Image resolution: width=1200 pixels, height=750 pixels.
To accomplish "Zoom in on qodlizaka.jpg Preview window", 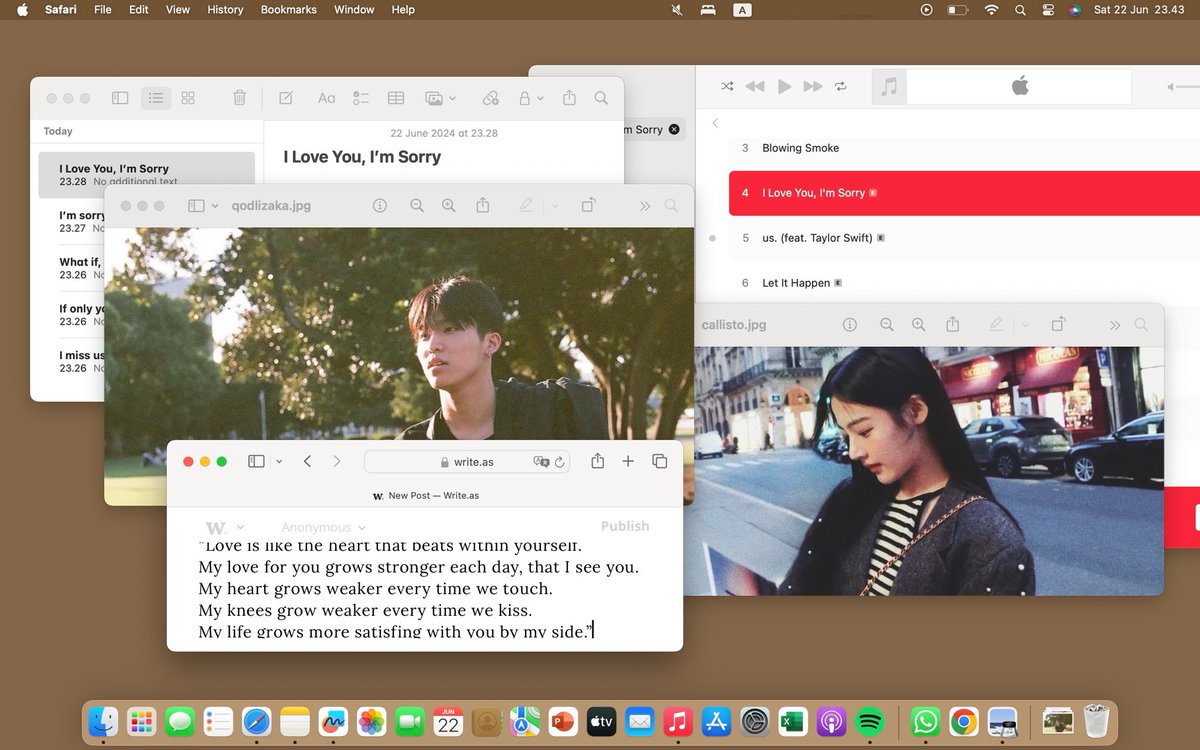I will pos(449,205).
